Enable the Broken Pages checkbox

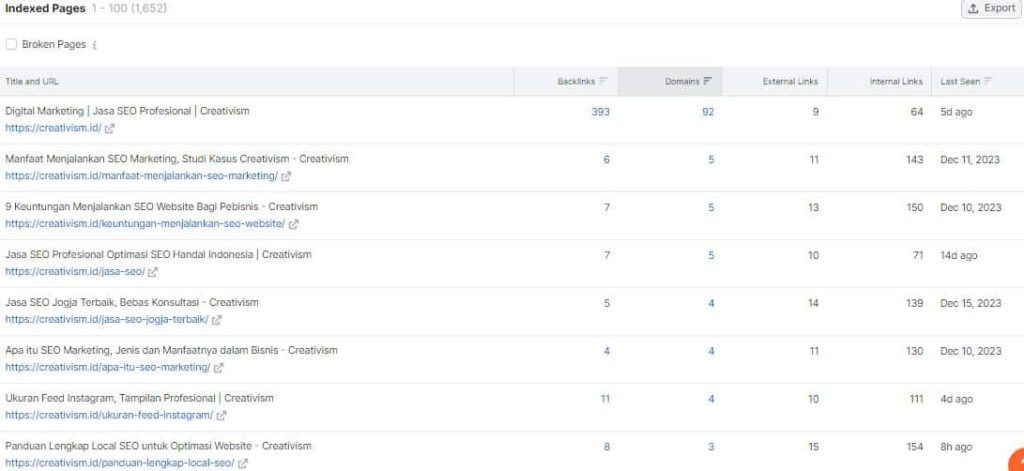click(11, 44)
